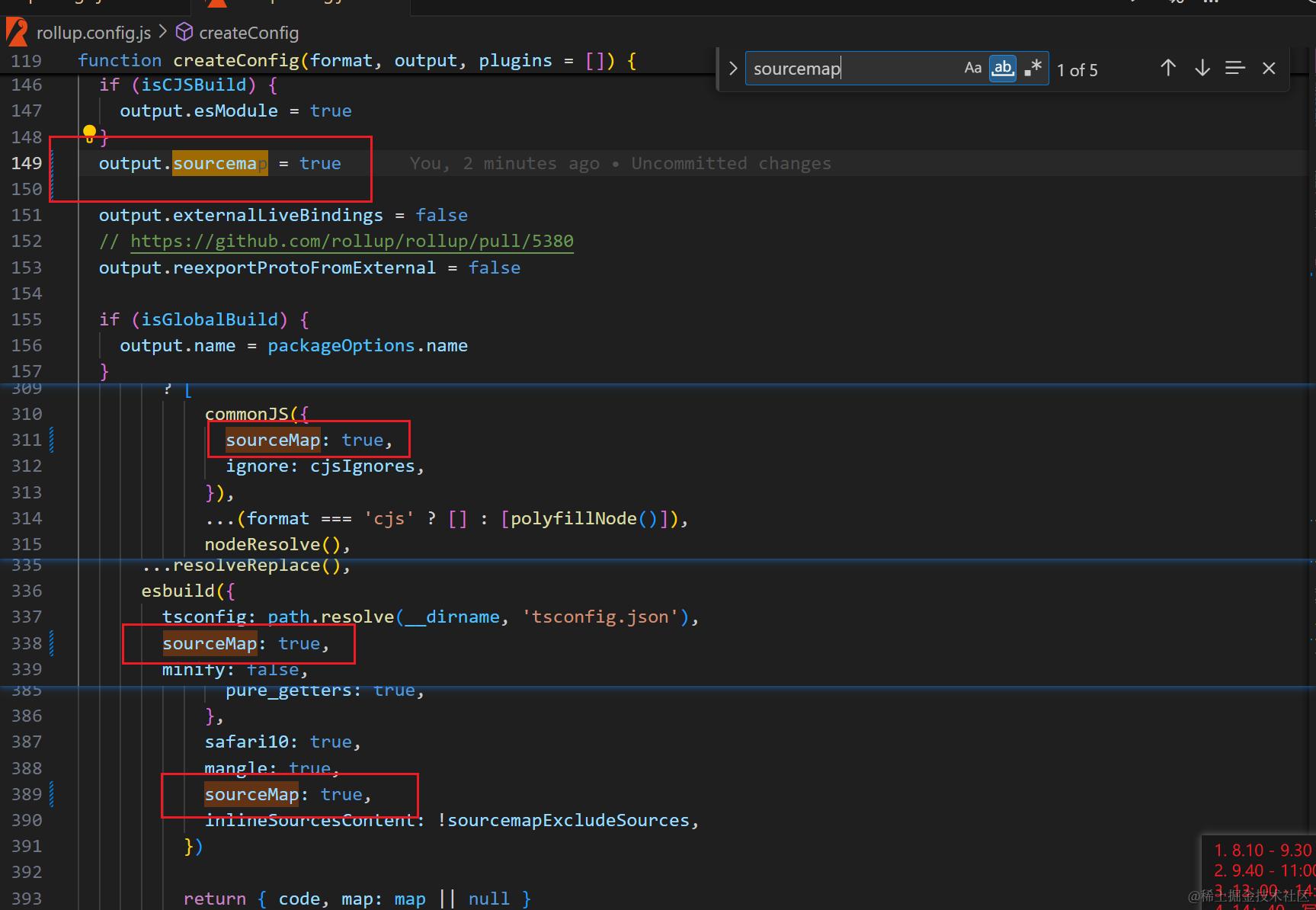Click 'output.esModule' on line 147
Viewport: 1316px width, 910px height.
[199, 111]
